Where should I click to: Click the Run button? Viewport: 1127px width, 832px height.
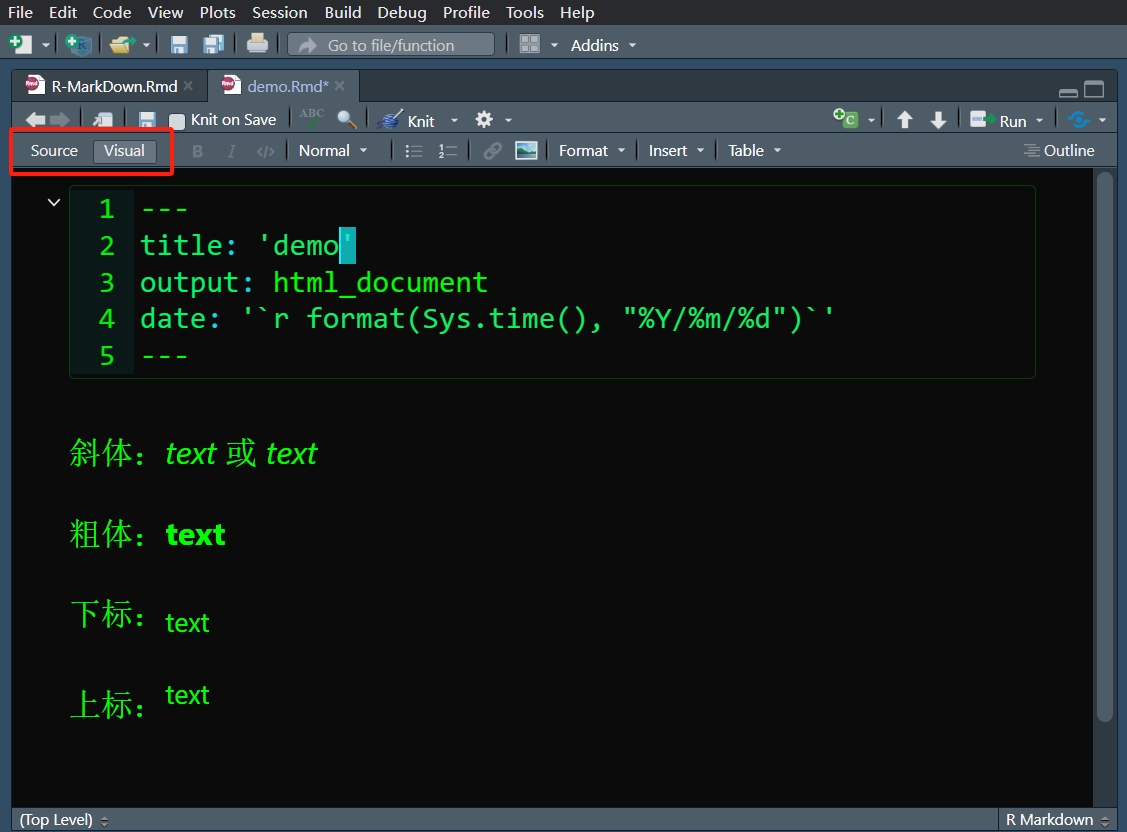click(998, 120)
